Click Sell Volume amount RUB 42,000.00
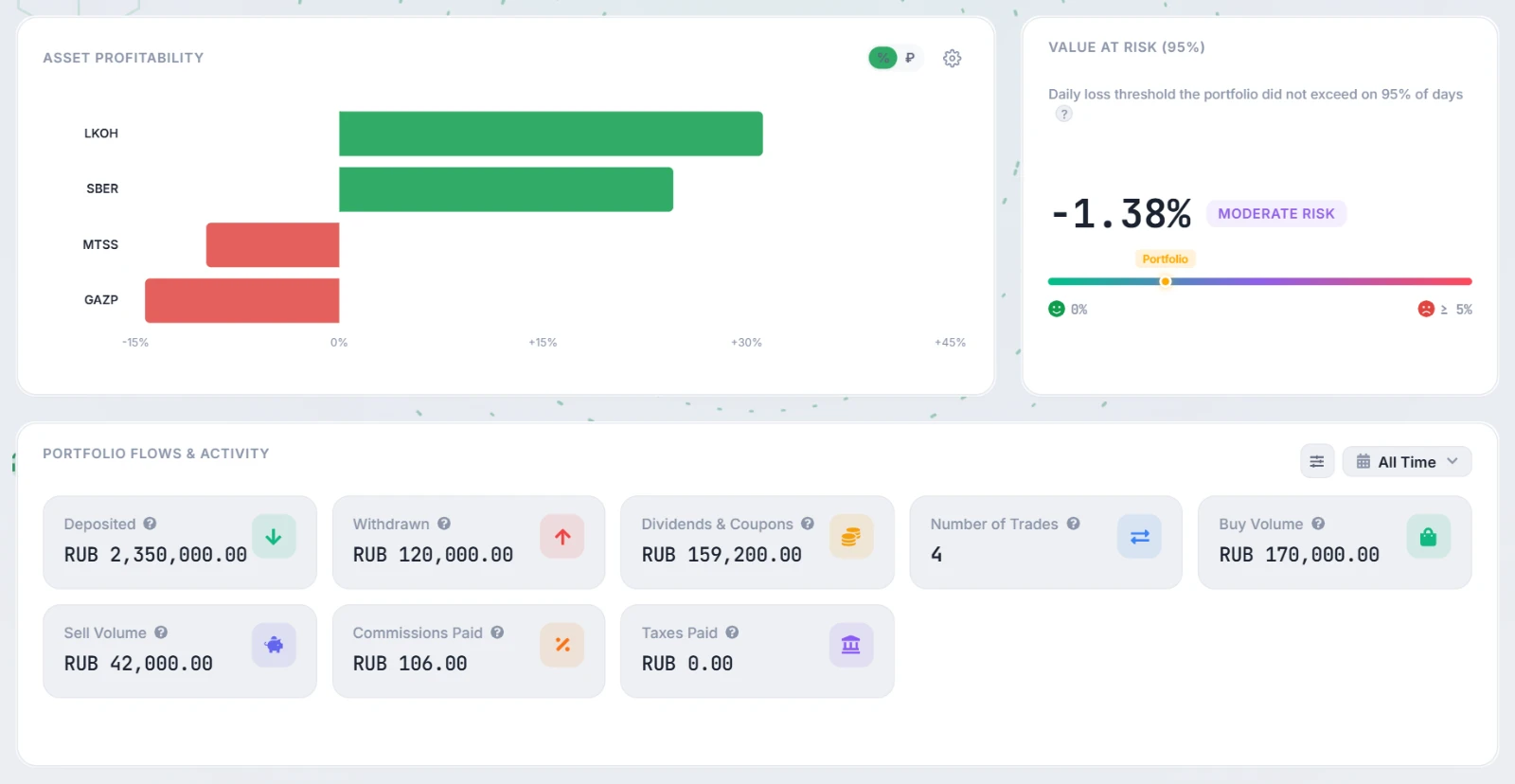 point(138,664)
